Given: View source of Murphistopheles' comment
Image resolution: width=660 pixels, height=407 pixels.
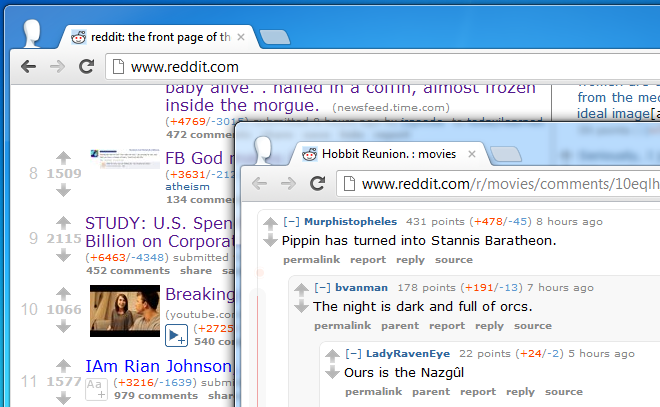Looking at the screenshot, I should click(x=454, y=260).
